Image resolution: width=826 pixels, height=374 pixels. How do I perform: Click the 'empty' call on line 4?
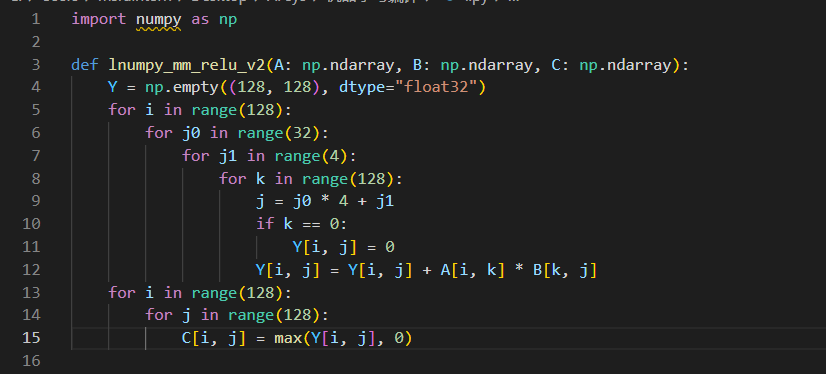(196, 87)
